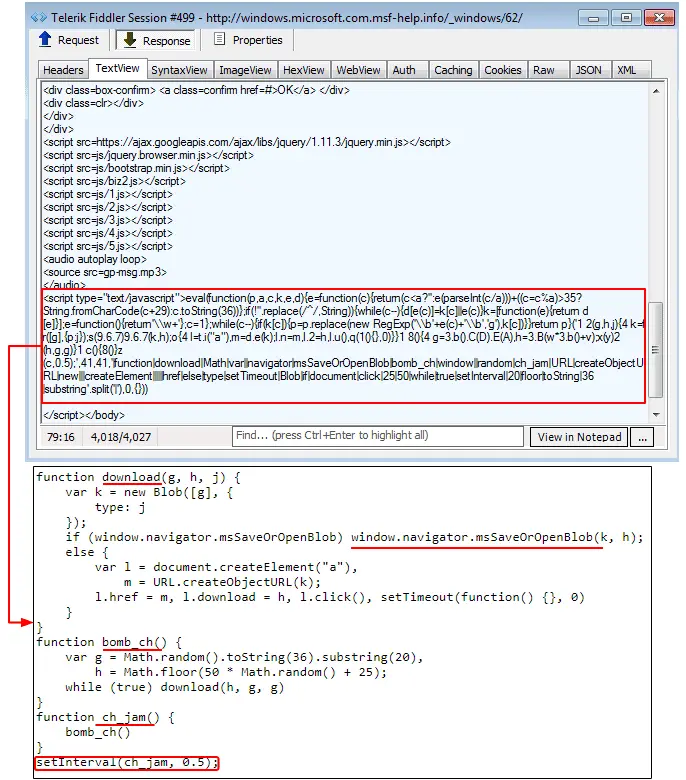Click the ellipsis button beside View in Notepad

pyautogui.click(x=642, y=437)
